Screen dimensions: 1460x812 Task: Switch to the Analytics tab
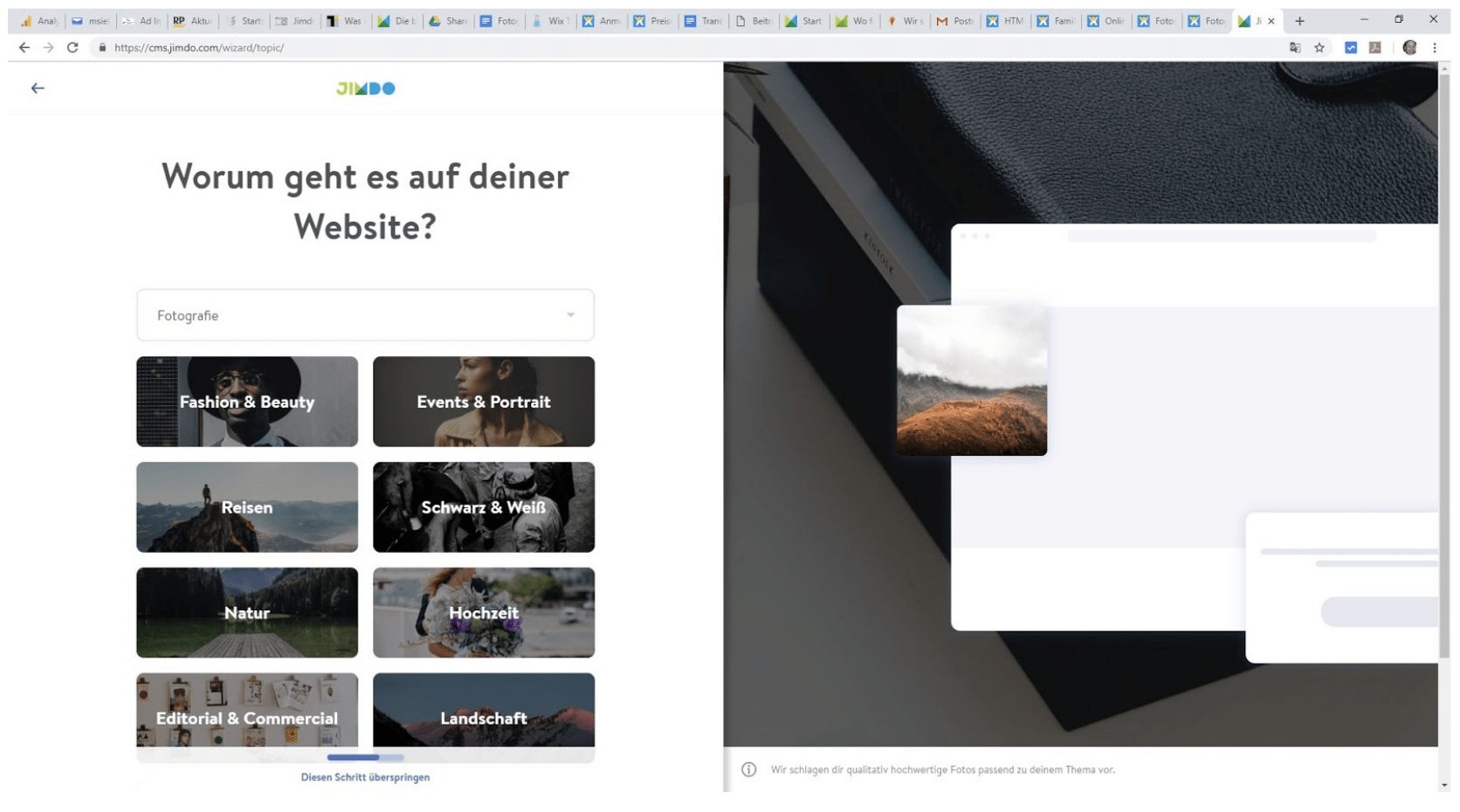39,21
